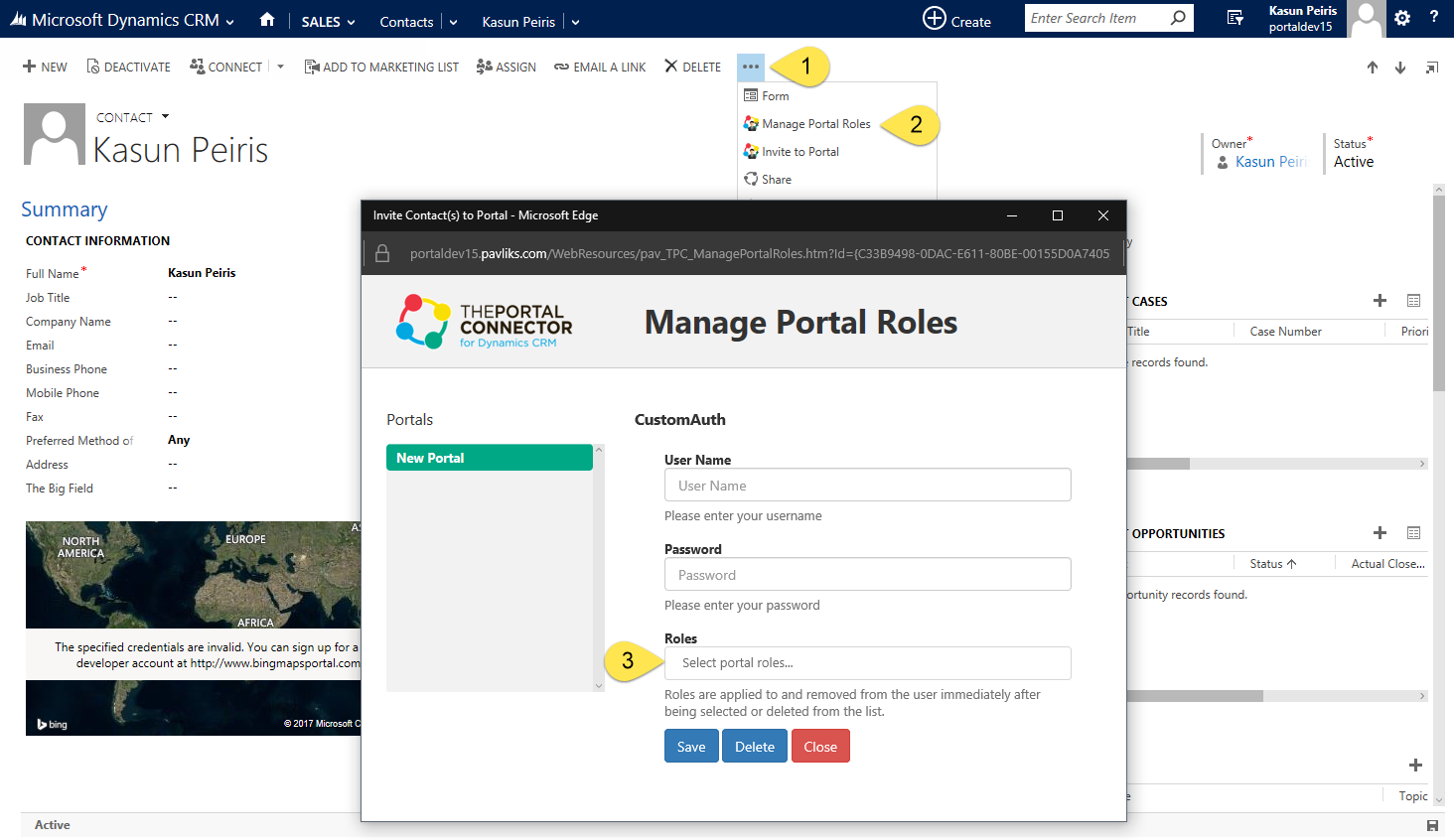Go to next record down arrow

click(x=1400, y=68)
